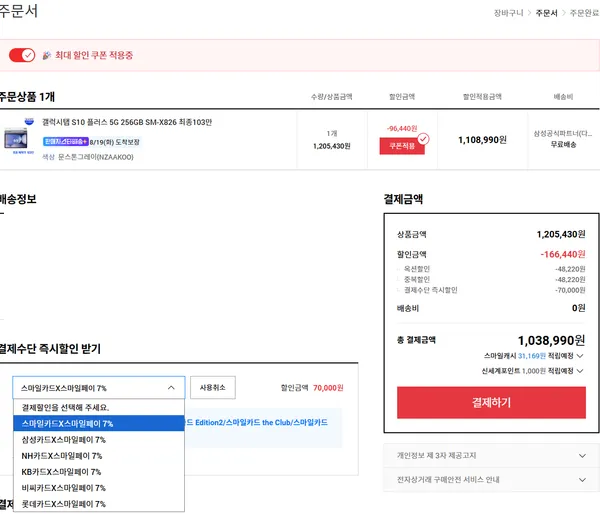Select KB카드X스마일페이 7% option
This screenshot has width=600, height=514.
coord(99,472)
